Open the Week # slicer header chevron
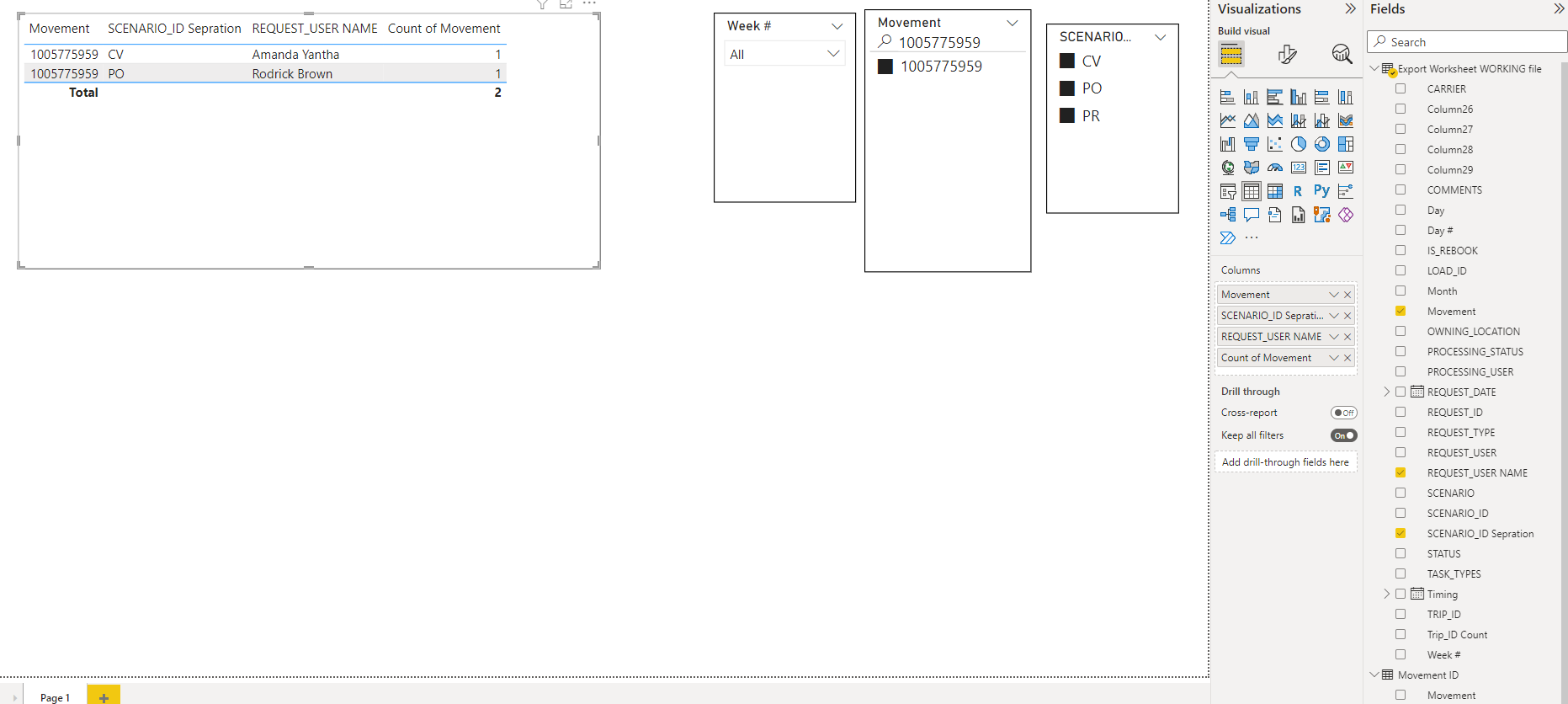The image size is (1568, 704). (837, 26)
